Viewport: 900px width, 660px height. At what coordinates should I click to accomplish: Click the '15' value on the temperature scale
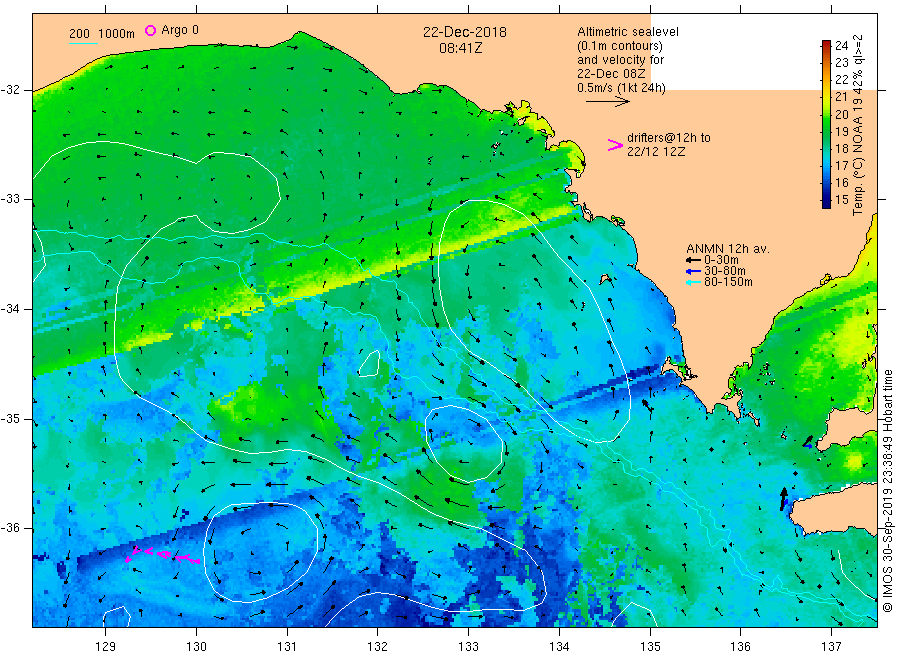841,200
